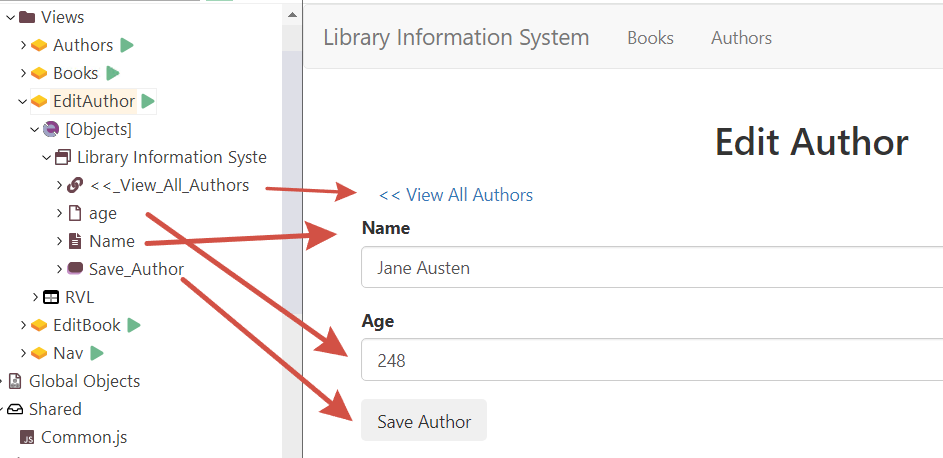Collapse the [Objects] node

(35, 129)
